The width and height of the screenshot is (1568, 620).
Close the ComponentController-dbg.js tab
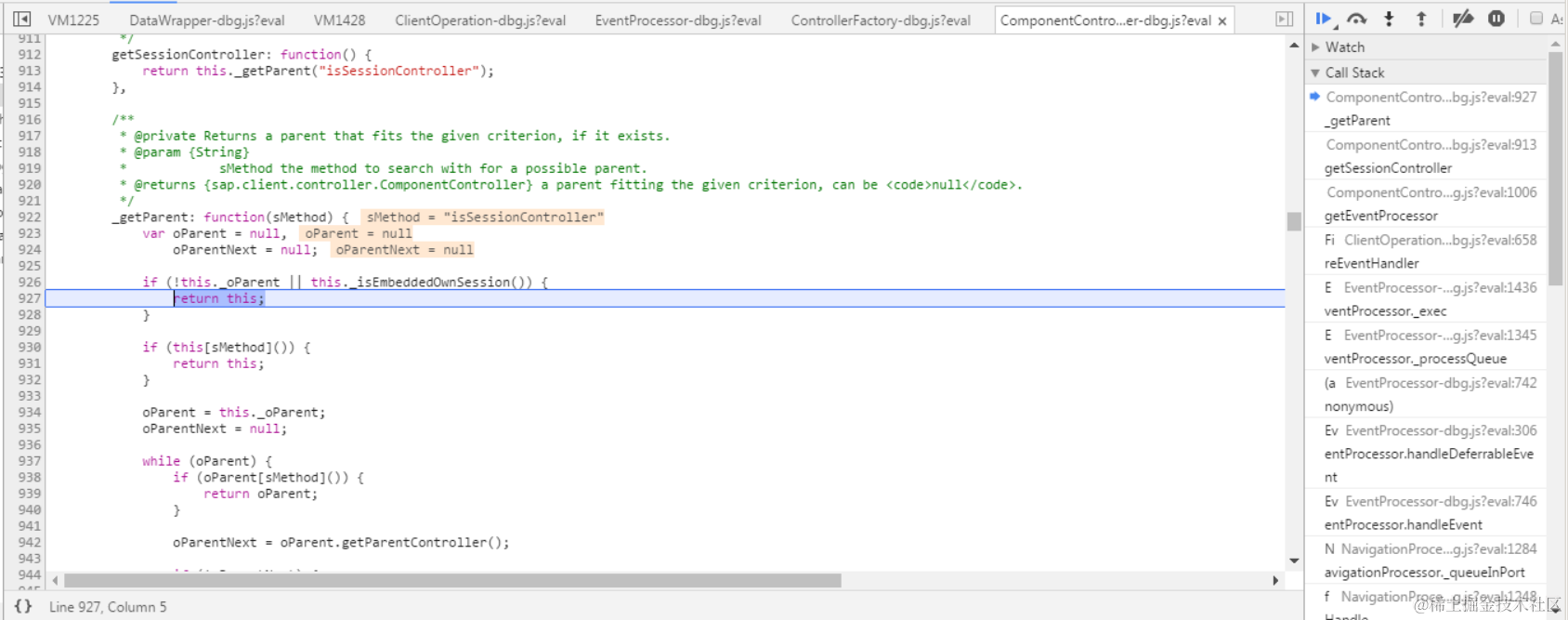1222,20
